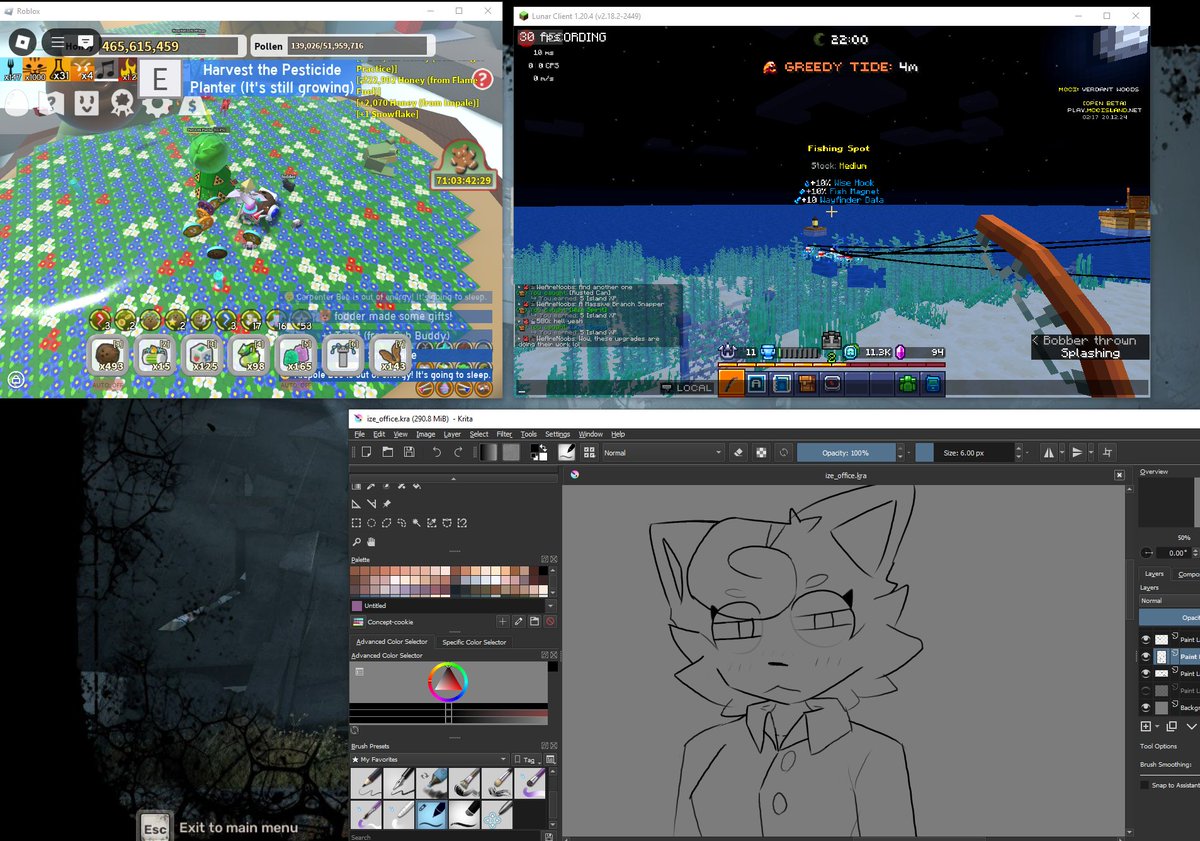1200x841 pixels.
Task: Enable the Snap to Assistants checkbox
Action: click(x=1145, y=785)
